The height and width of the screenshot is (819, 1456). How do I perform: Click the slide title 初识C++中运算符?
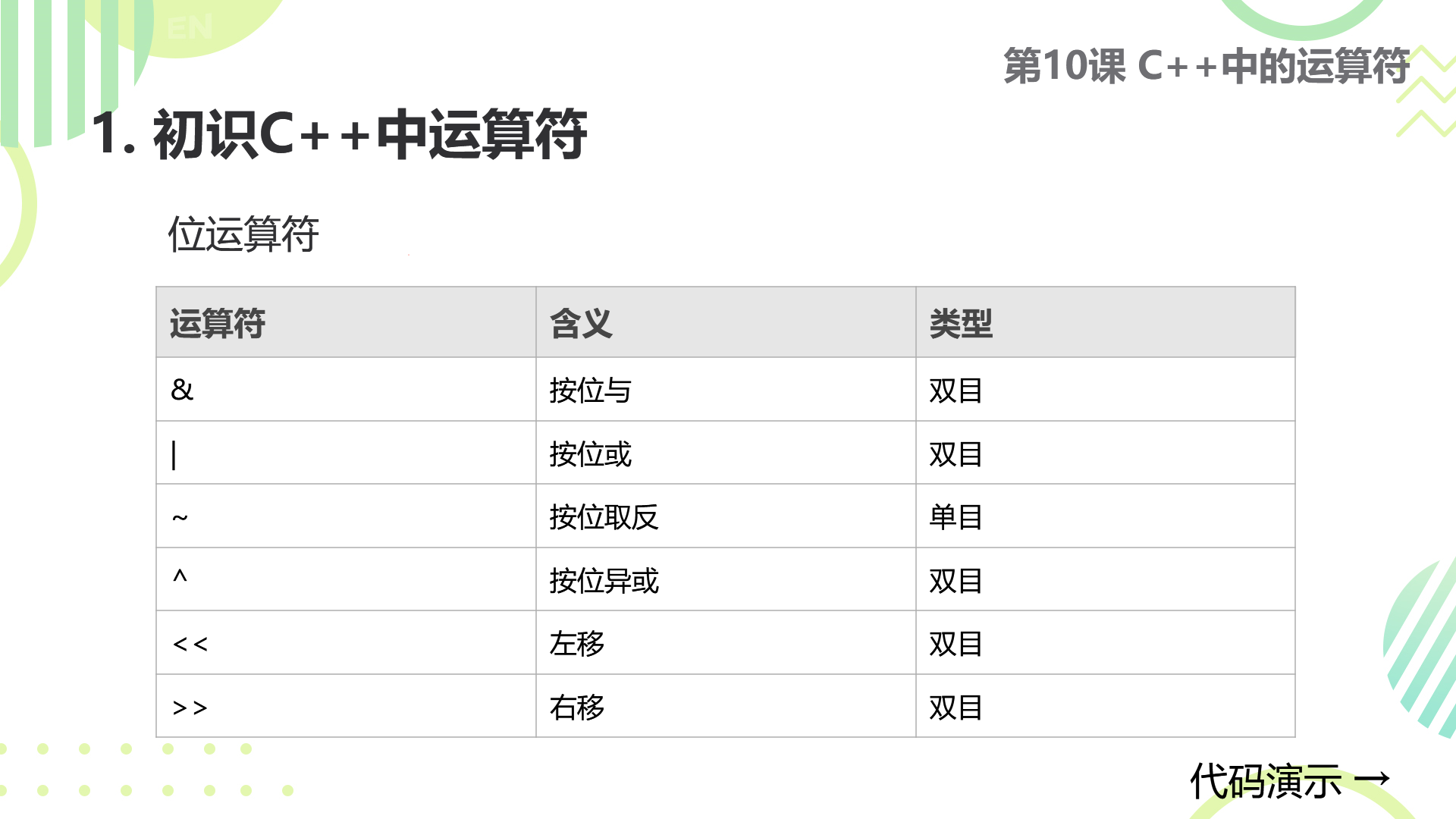tap(339, 133)
